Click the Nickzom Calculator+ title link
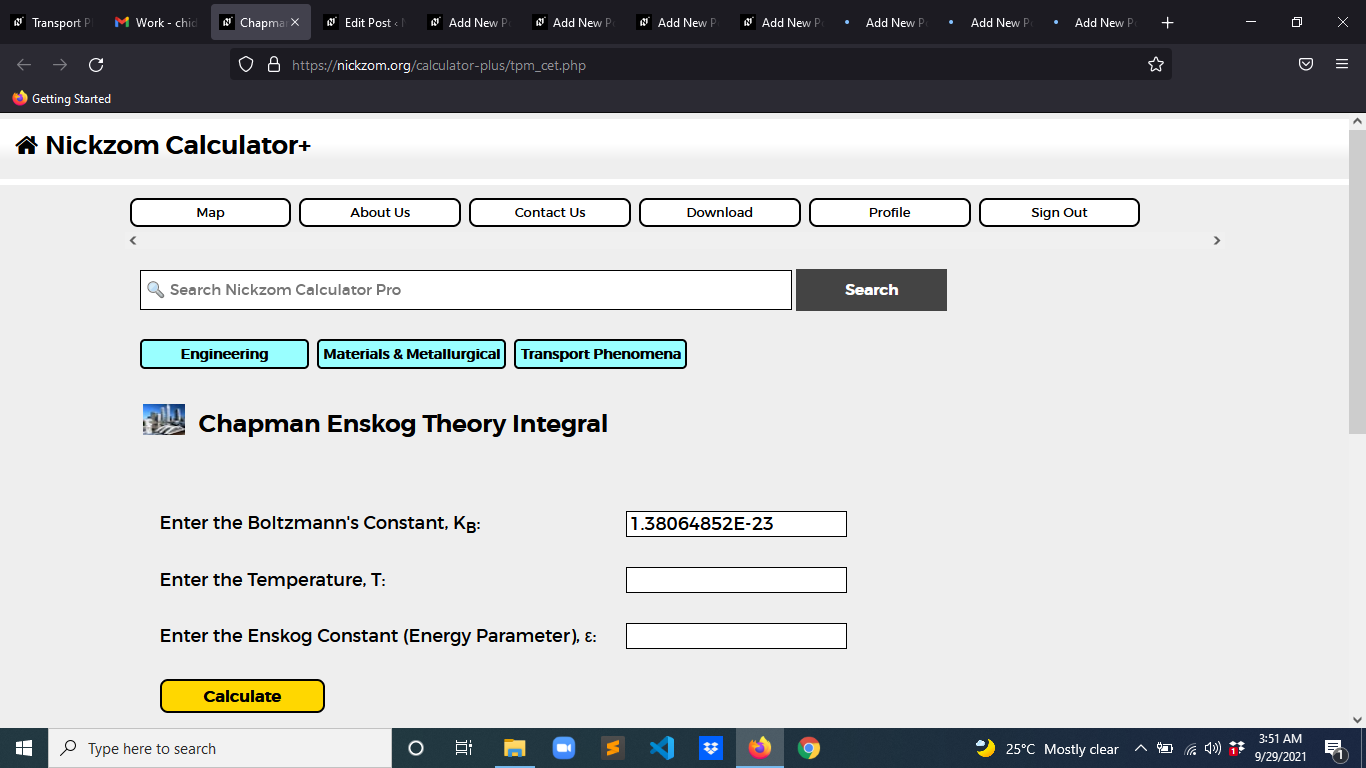The height and width of the screenshot is (768, 1366). coord(178,146)
